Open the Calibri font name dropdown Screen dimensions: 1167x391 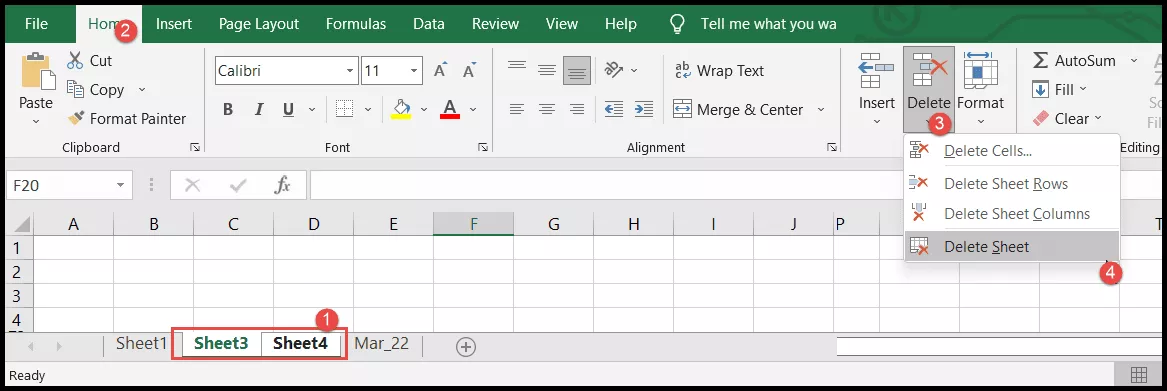point(350,71)
